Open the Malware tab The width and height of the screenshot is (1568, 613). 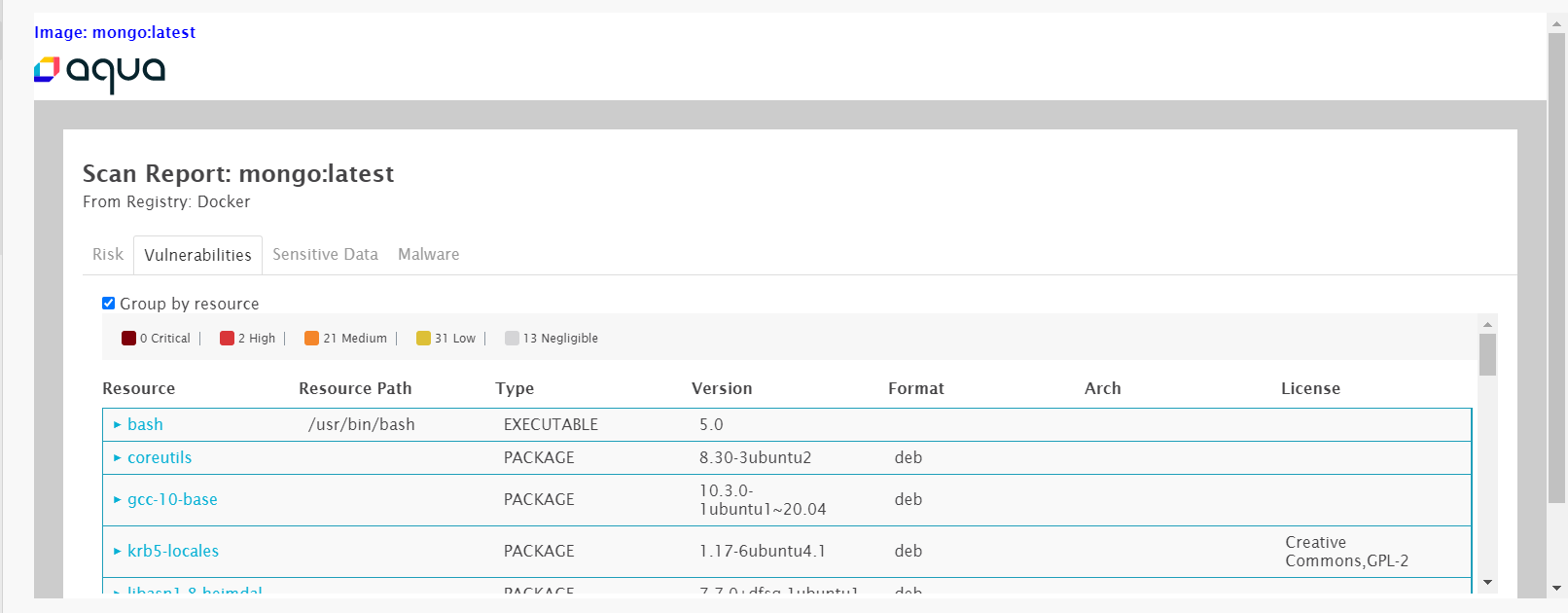pos(428,255)
